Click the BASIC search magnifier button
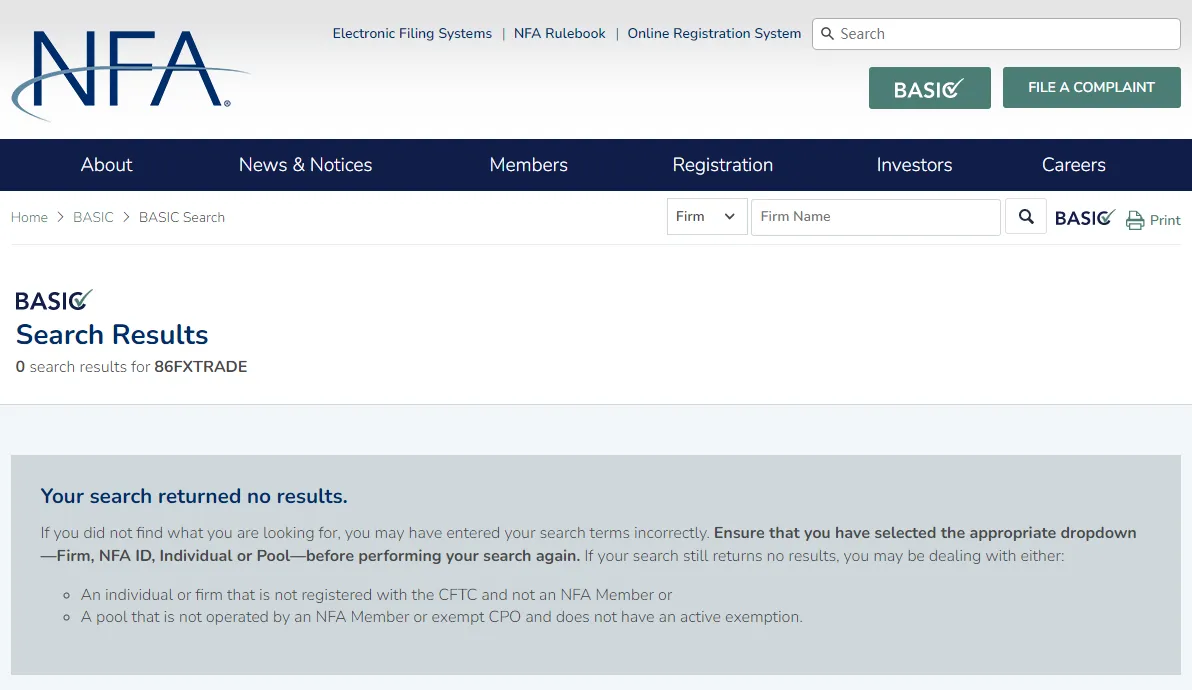This screenshot has height=690, width=1192. pos(1026,217)
